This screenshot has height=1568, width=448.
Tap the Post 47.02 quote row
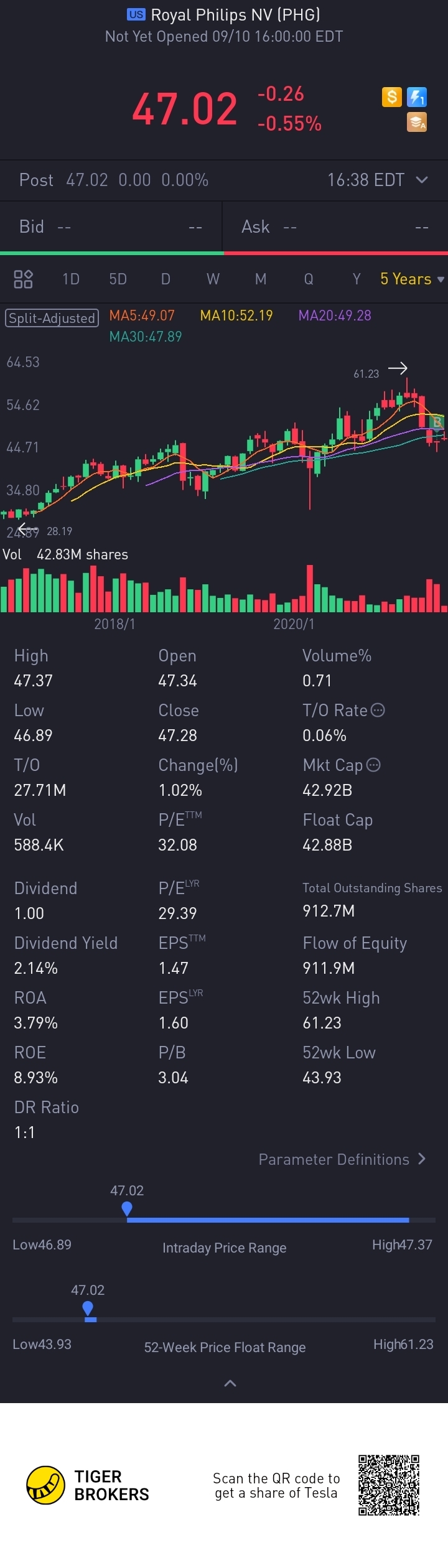(x=224, y=180)
